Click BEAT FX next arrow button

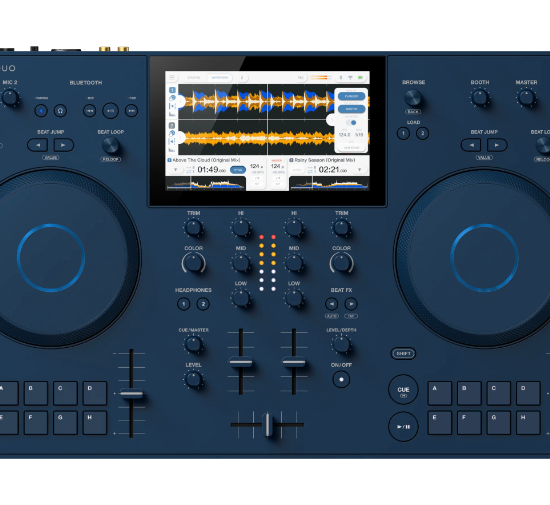[x=351, y=304]
